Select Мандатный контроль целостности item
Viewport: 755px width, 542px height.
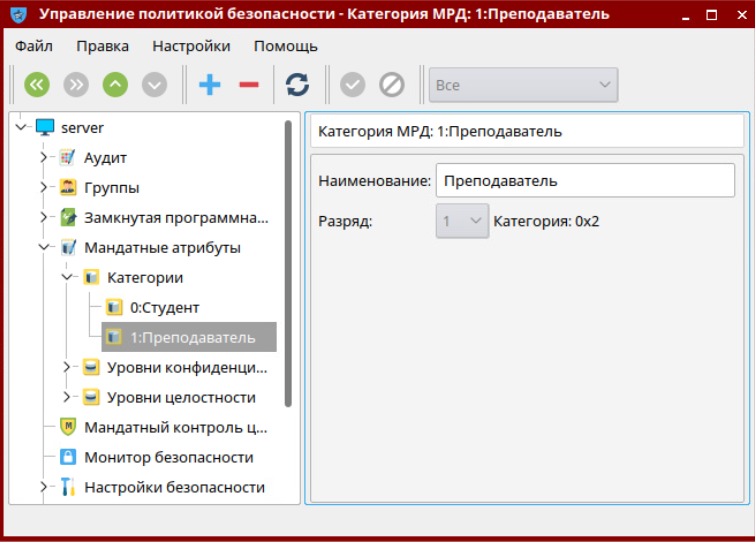click(x=176, y=427)
